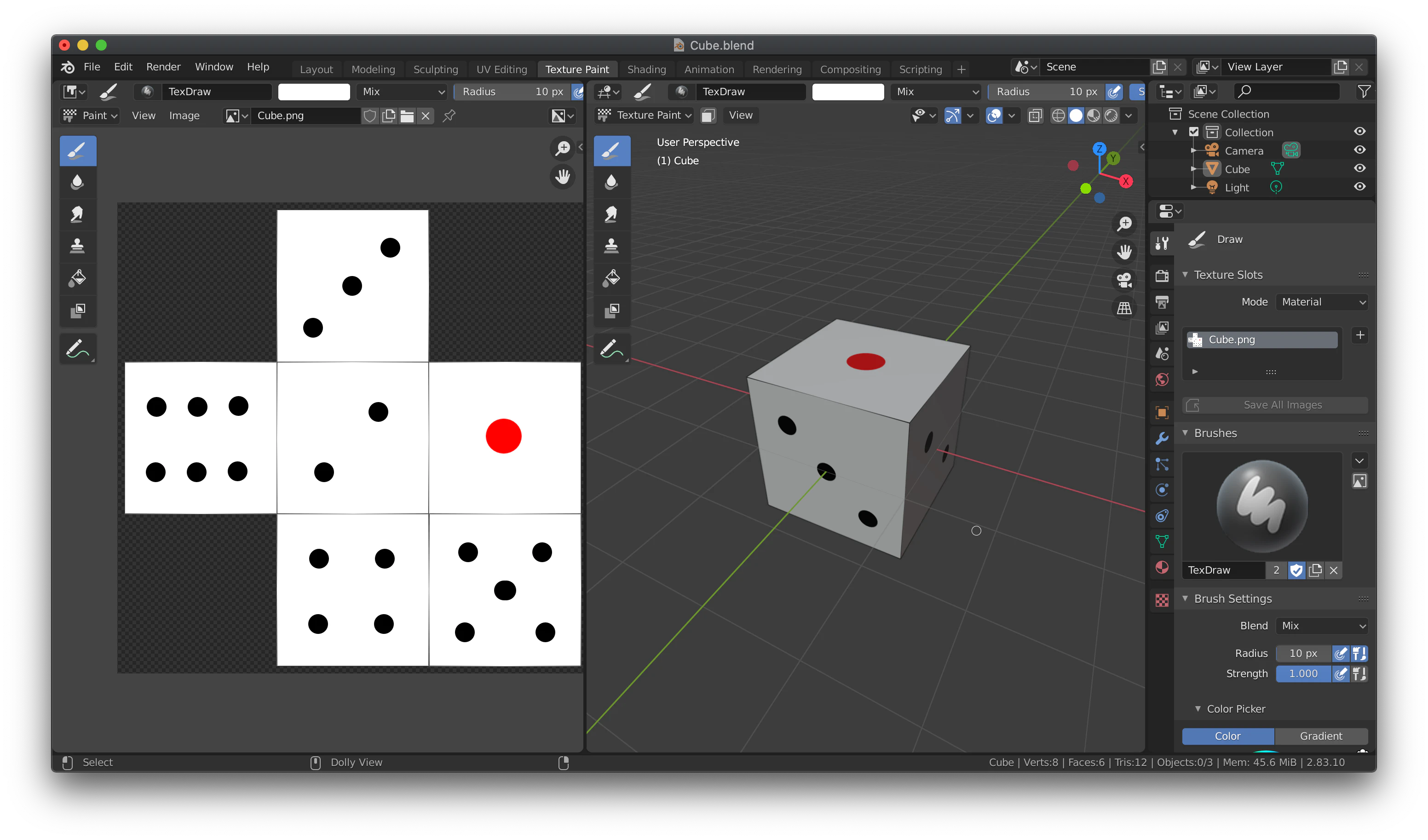
Task: Hide the Light object in outliner
Action: tap(1359, 187)
